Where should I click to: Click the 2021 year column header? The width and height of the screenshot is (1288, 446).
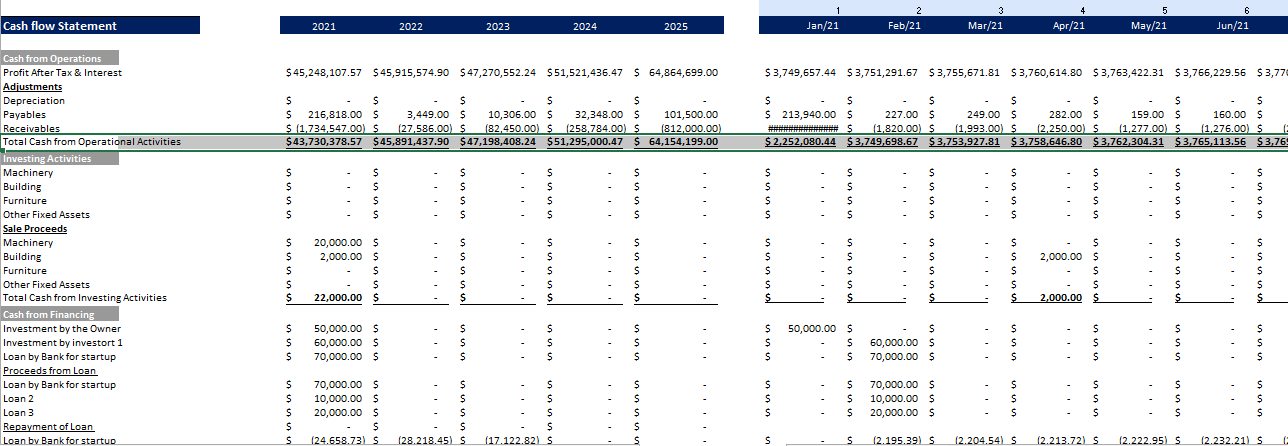(x=324, y=26)
